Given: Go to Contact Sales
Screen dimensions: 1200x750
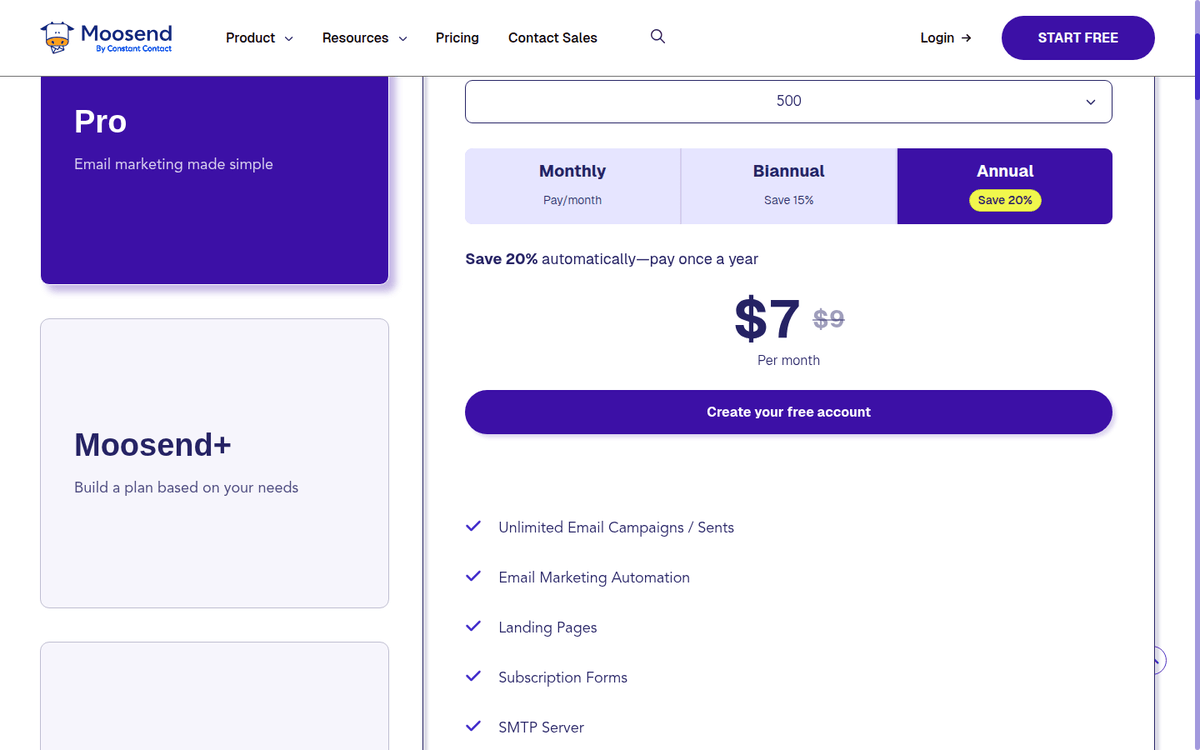Looking at the screenshot, I should coord(552,38).
